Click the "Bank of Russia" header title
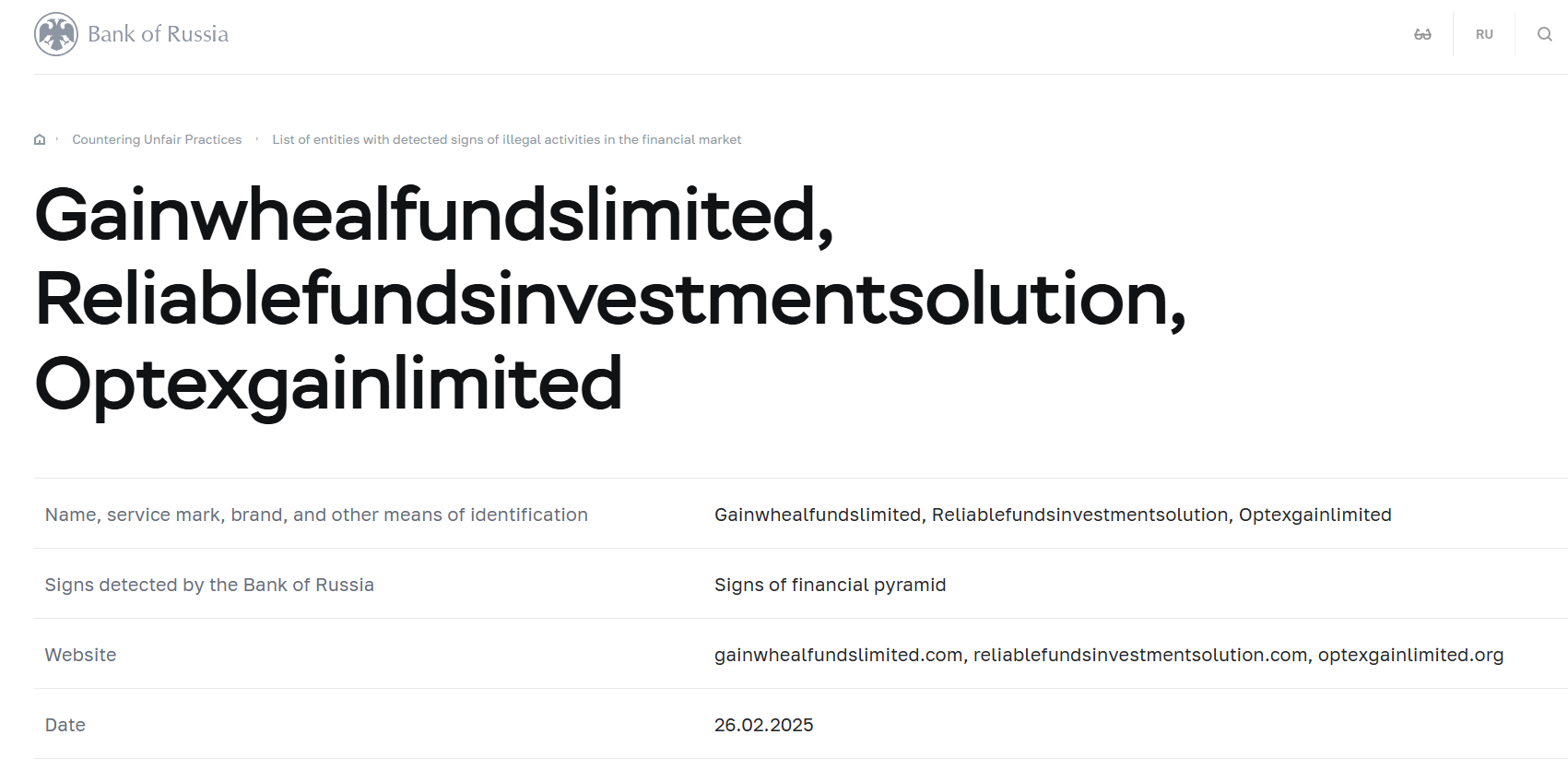 click(x=158, y=34)
